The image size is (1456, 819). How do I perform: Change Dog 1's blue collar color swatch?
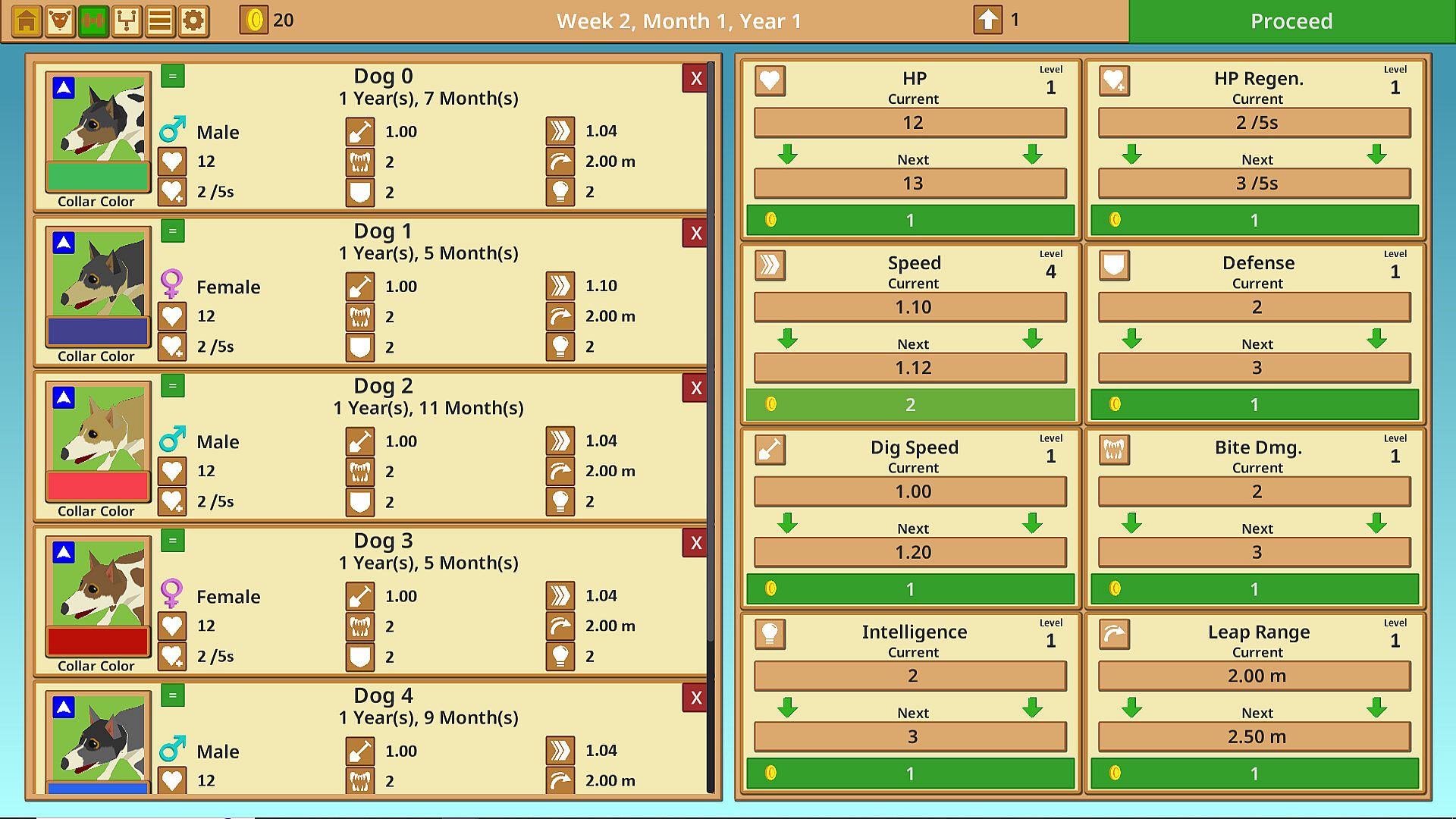pos(98,331)
